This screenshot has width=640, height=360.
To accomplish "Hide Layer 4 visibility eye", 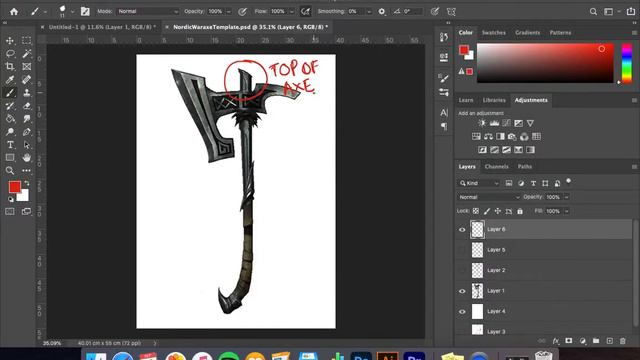I will (462, 311).
